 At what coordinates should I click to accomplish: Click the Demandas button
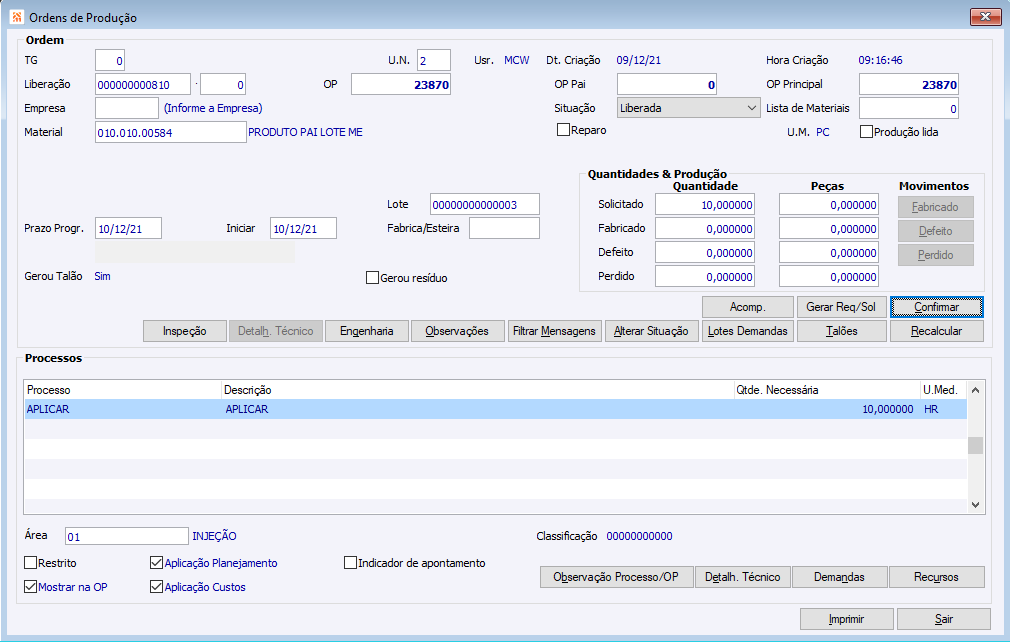point(839,577)
